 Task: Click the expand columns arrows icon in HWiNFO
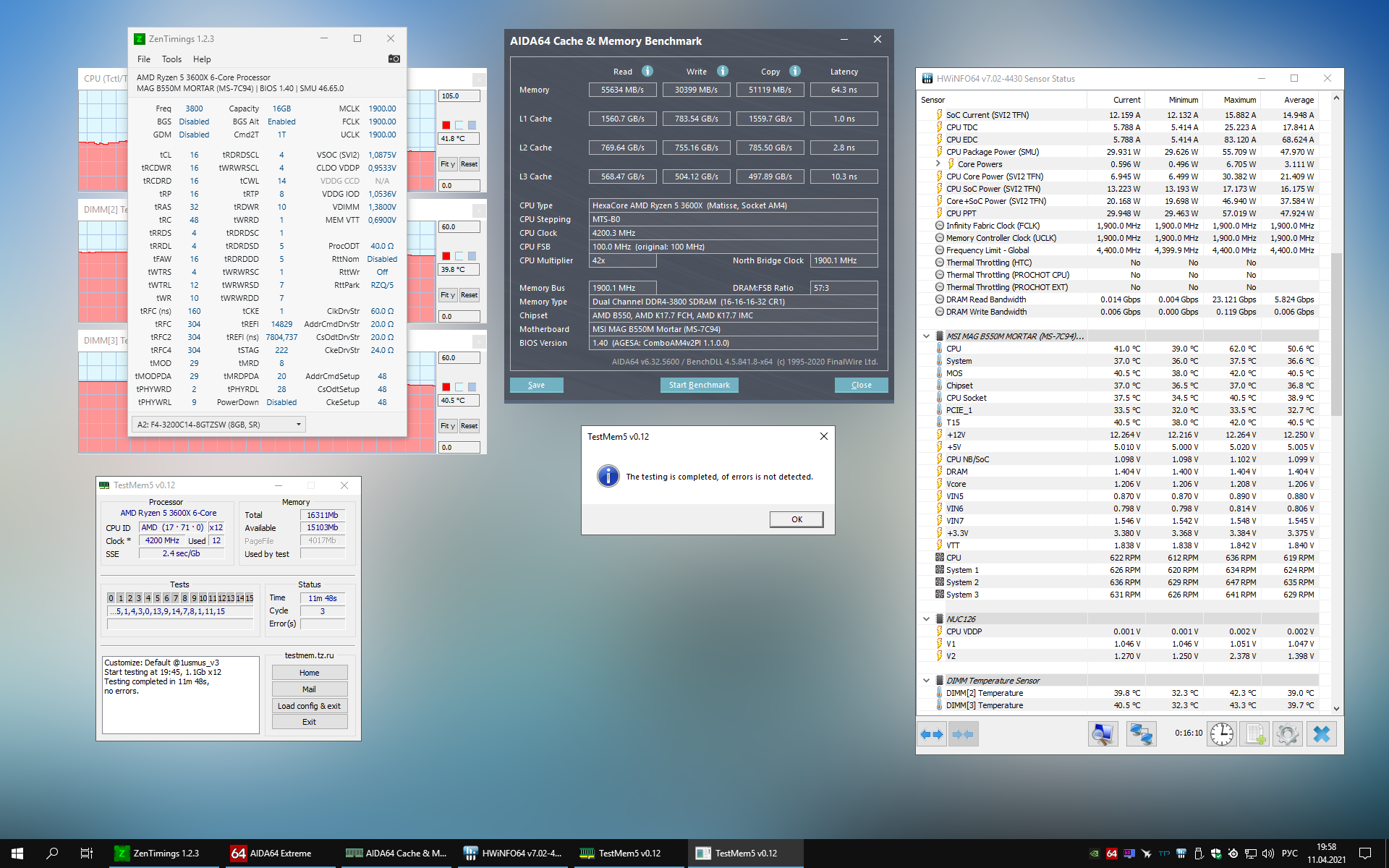(x=931, y=734)
